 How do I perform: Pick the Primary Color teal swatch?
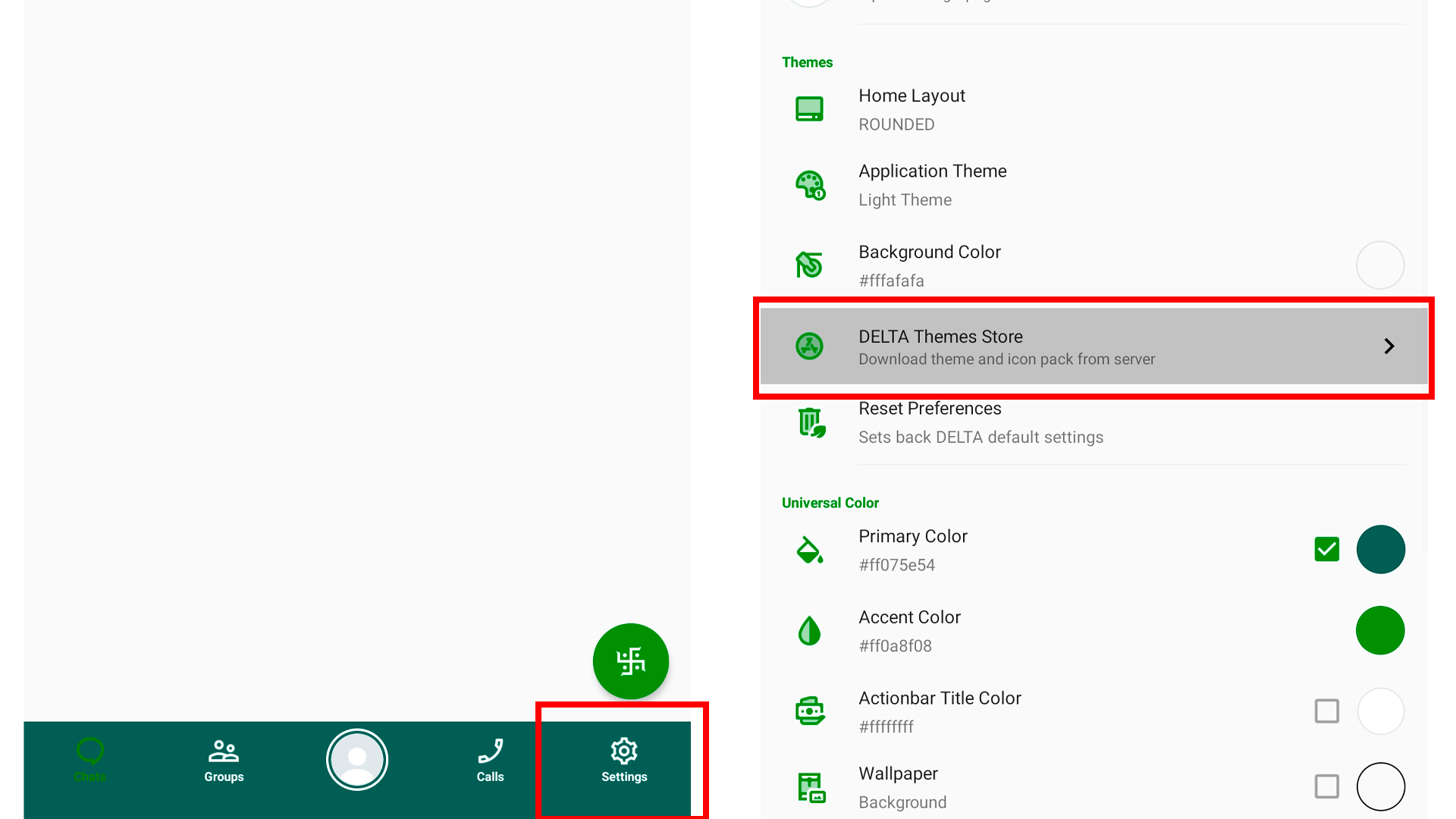[1379, 549]
